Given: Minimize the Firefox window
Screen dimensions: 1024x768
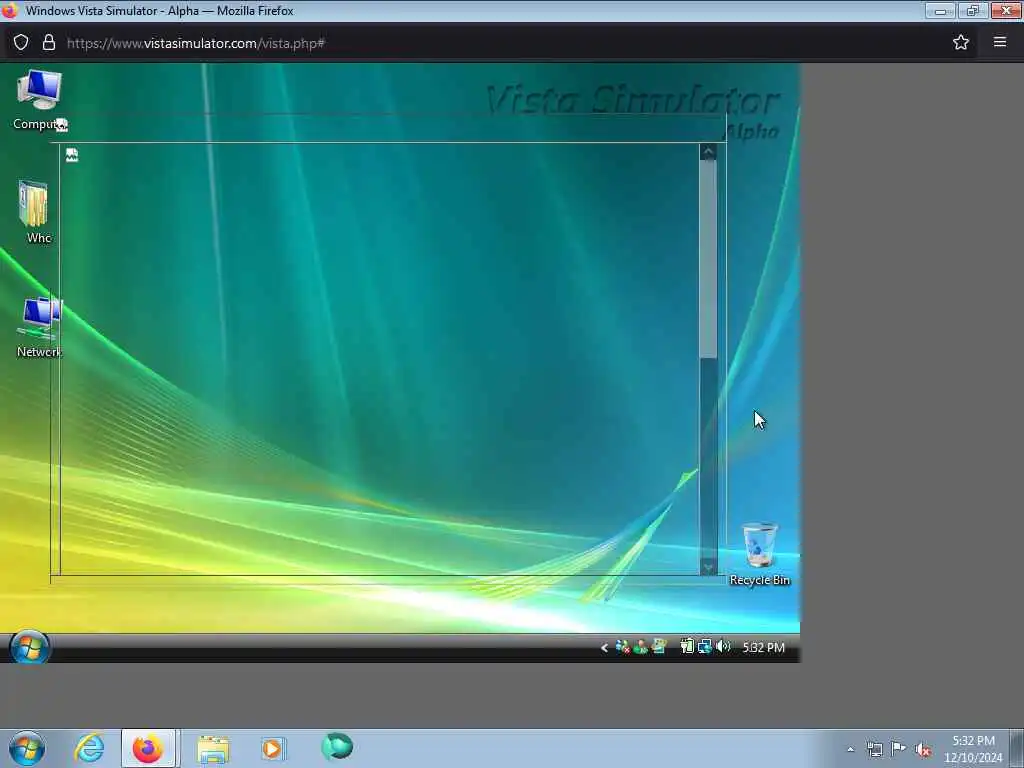Looking at the screenshot, I should click(940, 11).
